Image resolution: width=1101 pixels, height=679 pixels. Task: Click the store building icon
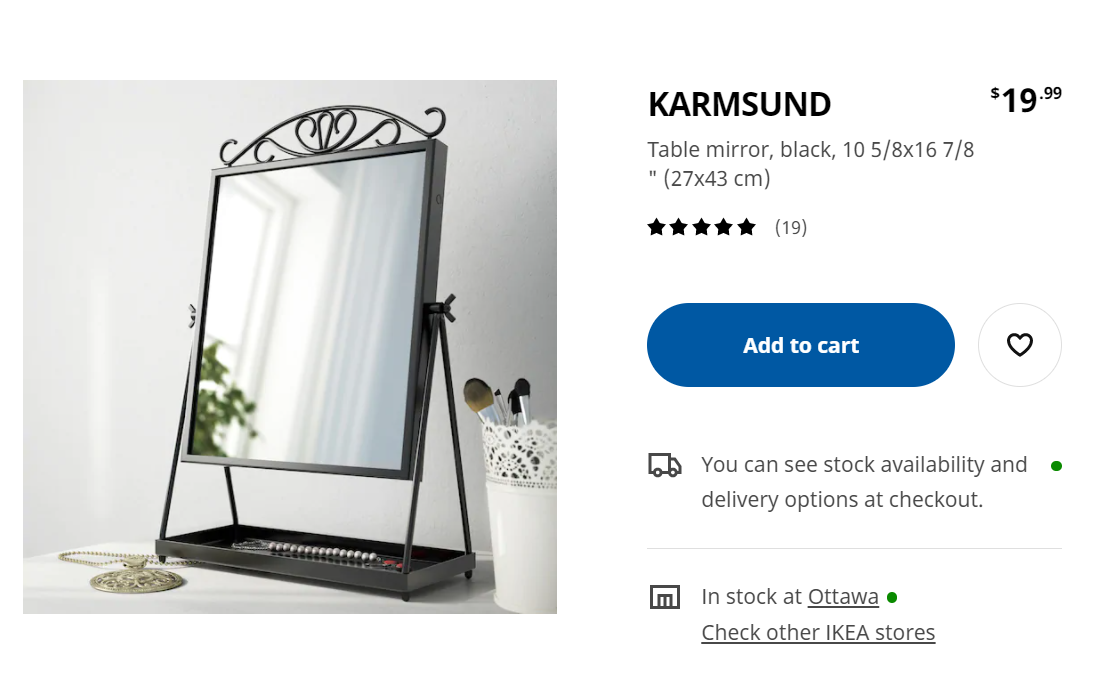pyautogui.click(x=664, y=597)
